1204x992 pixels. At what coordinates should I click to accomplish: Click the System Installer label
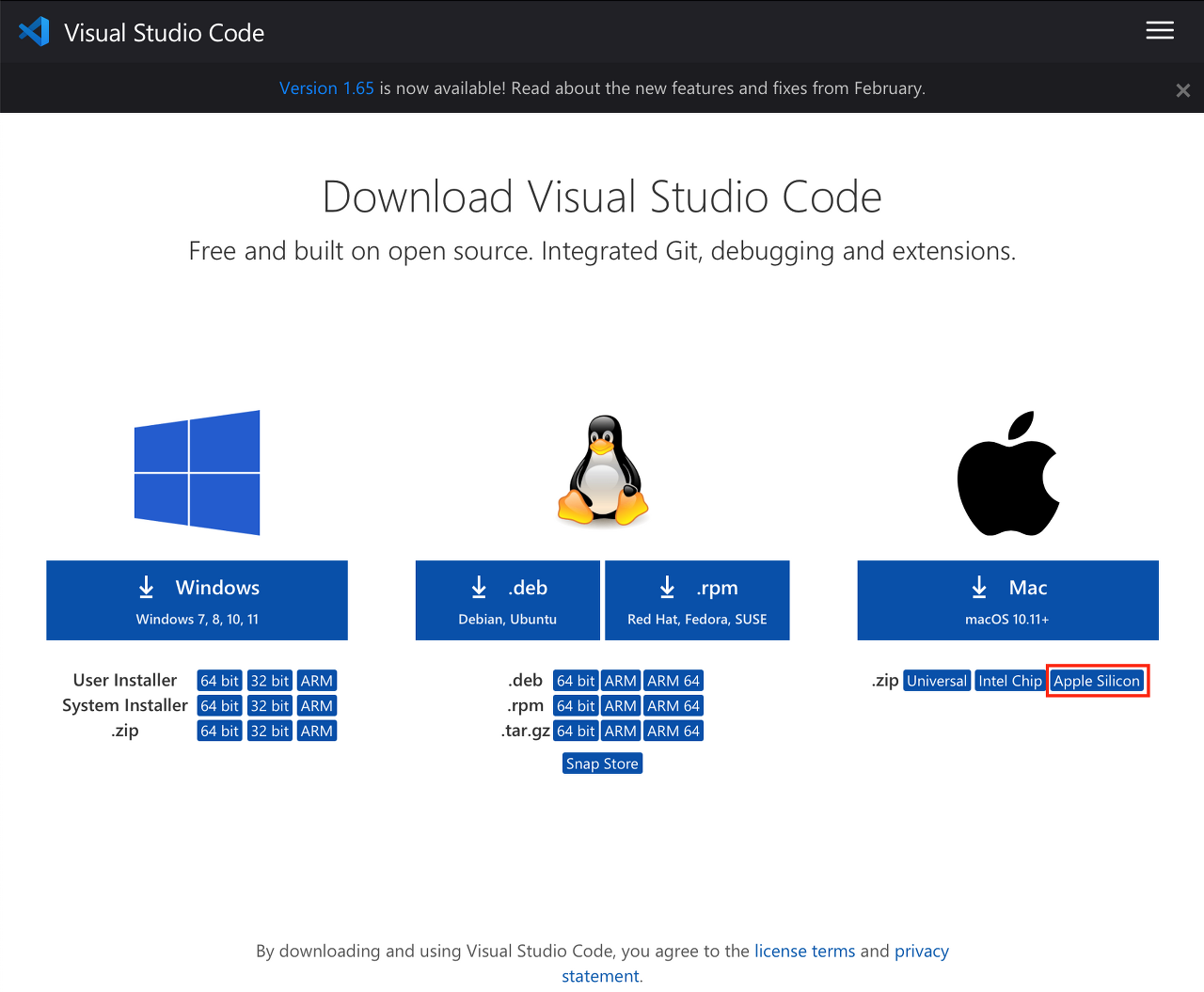[x=125, y=705]
